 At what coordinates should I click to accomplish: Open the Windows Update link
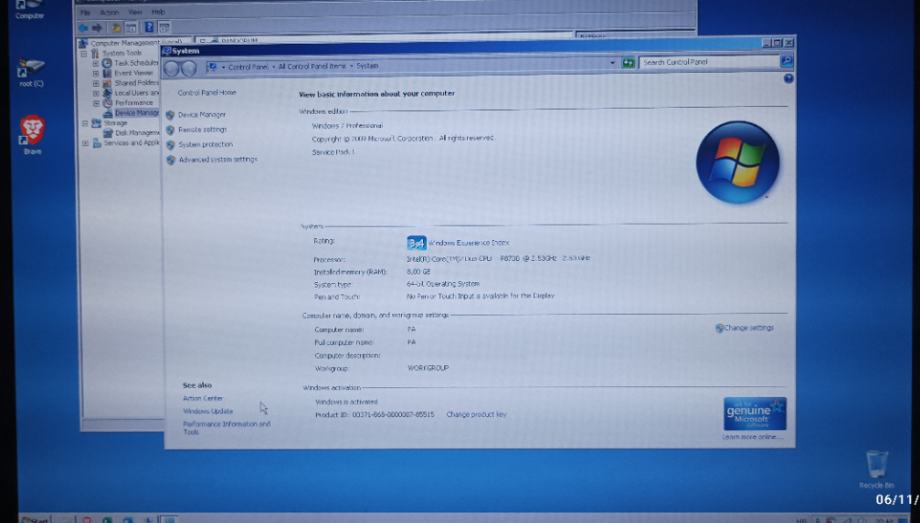click(x=208, y=411)
